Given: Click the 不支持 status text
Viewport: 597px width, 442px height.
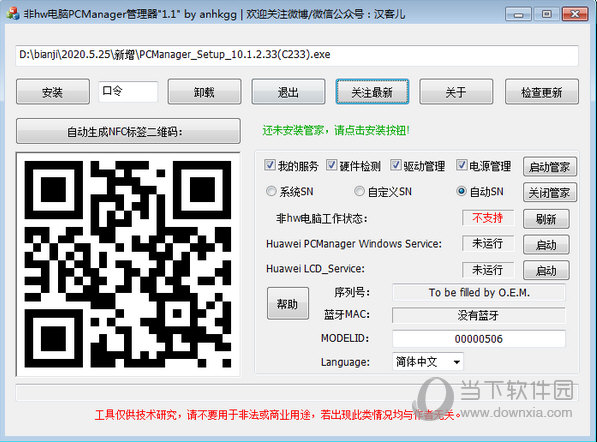Looking at the screenshot, I should [x=487, y=218].
